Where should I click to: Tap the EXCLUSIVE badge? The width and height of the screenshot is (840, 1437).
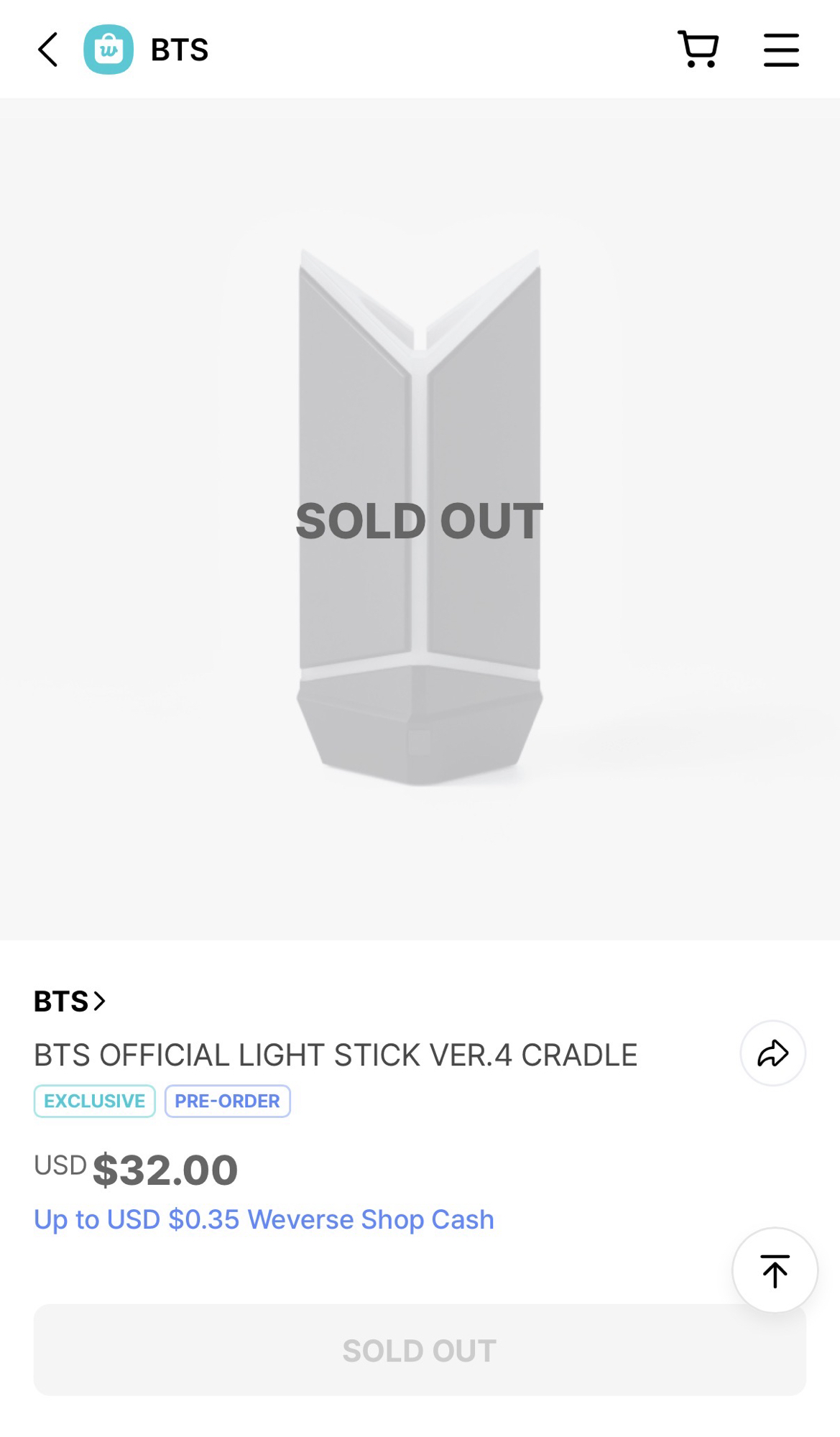point(94,1101)
